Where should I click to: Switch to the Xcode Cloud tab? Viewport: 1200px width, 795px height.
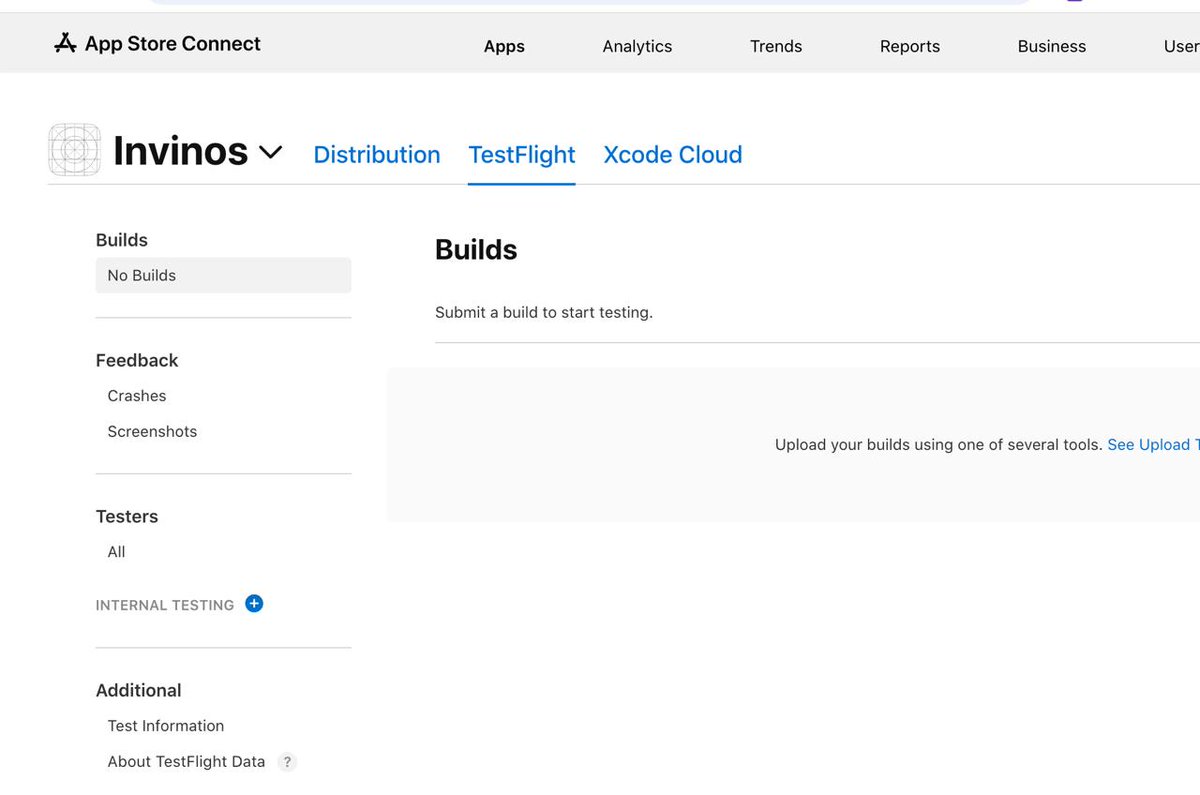click(673, 155)
